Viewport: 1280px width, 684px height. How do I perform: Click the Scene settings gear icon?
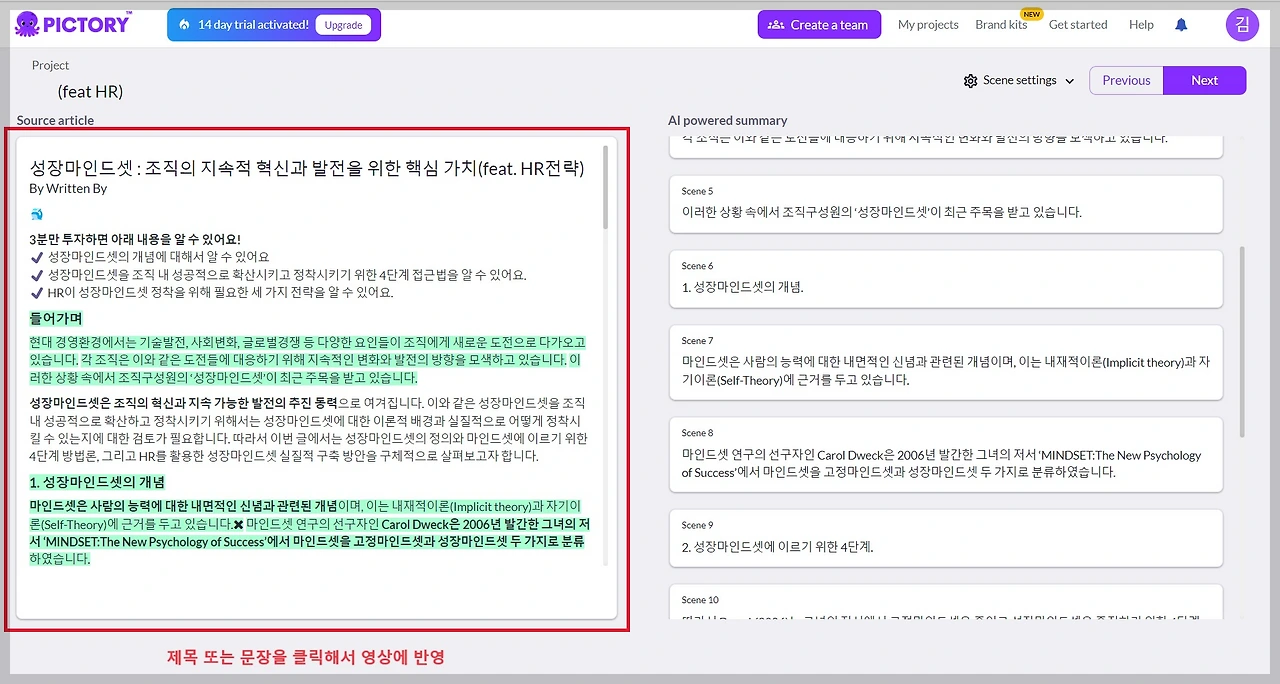click(x=970, y=81)
